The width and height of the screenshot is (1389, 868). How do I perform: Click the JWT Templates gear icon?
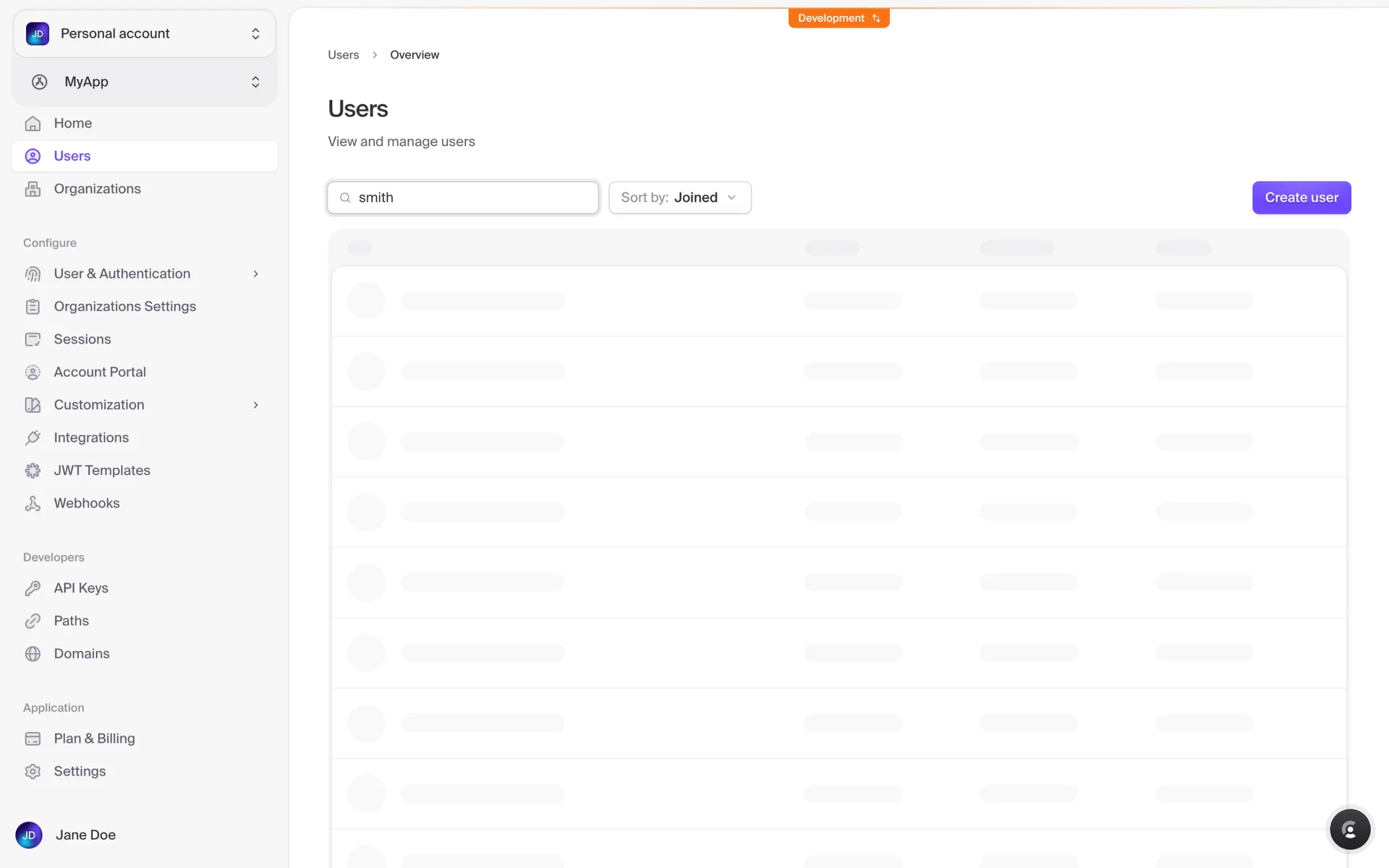point(33,471)
